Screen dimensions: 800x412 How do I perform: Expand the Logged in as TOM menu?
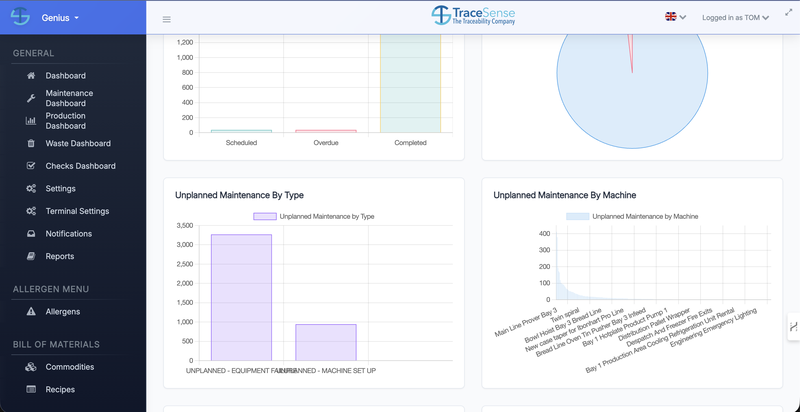735,18
